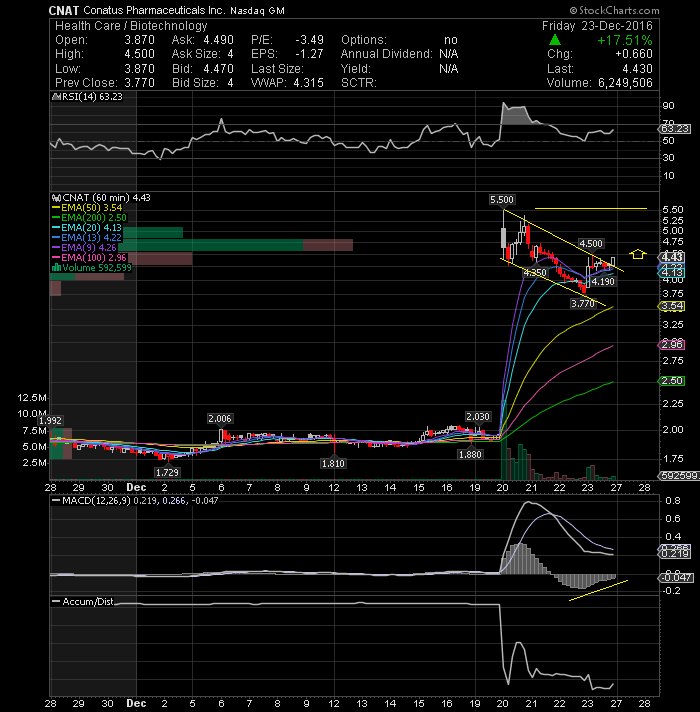Click the Last price 4.430
The height and width of the screenshot is (712, 700).
tap(637, 69)
